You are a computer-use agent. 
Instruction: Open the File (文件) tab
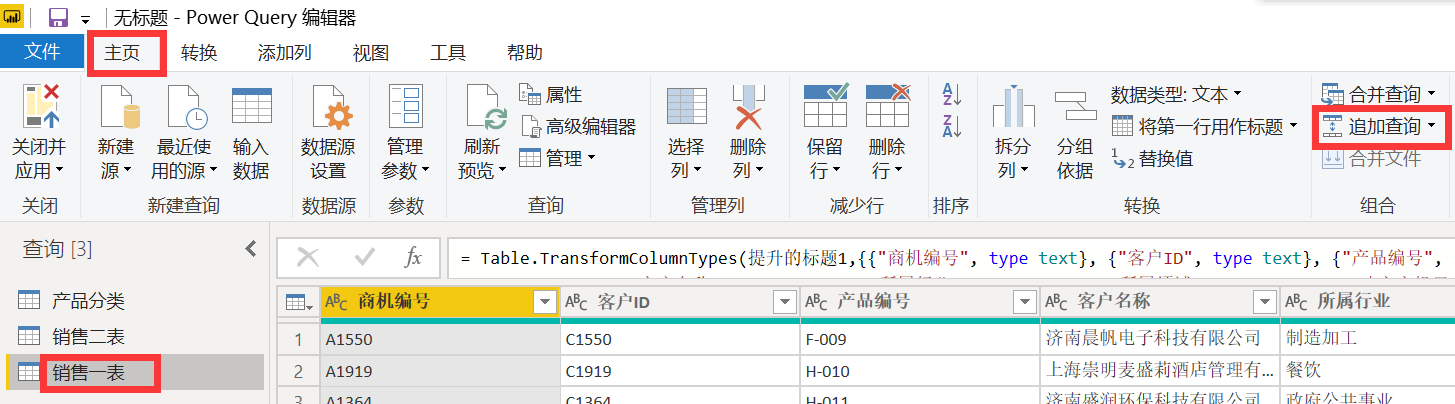42,52
